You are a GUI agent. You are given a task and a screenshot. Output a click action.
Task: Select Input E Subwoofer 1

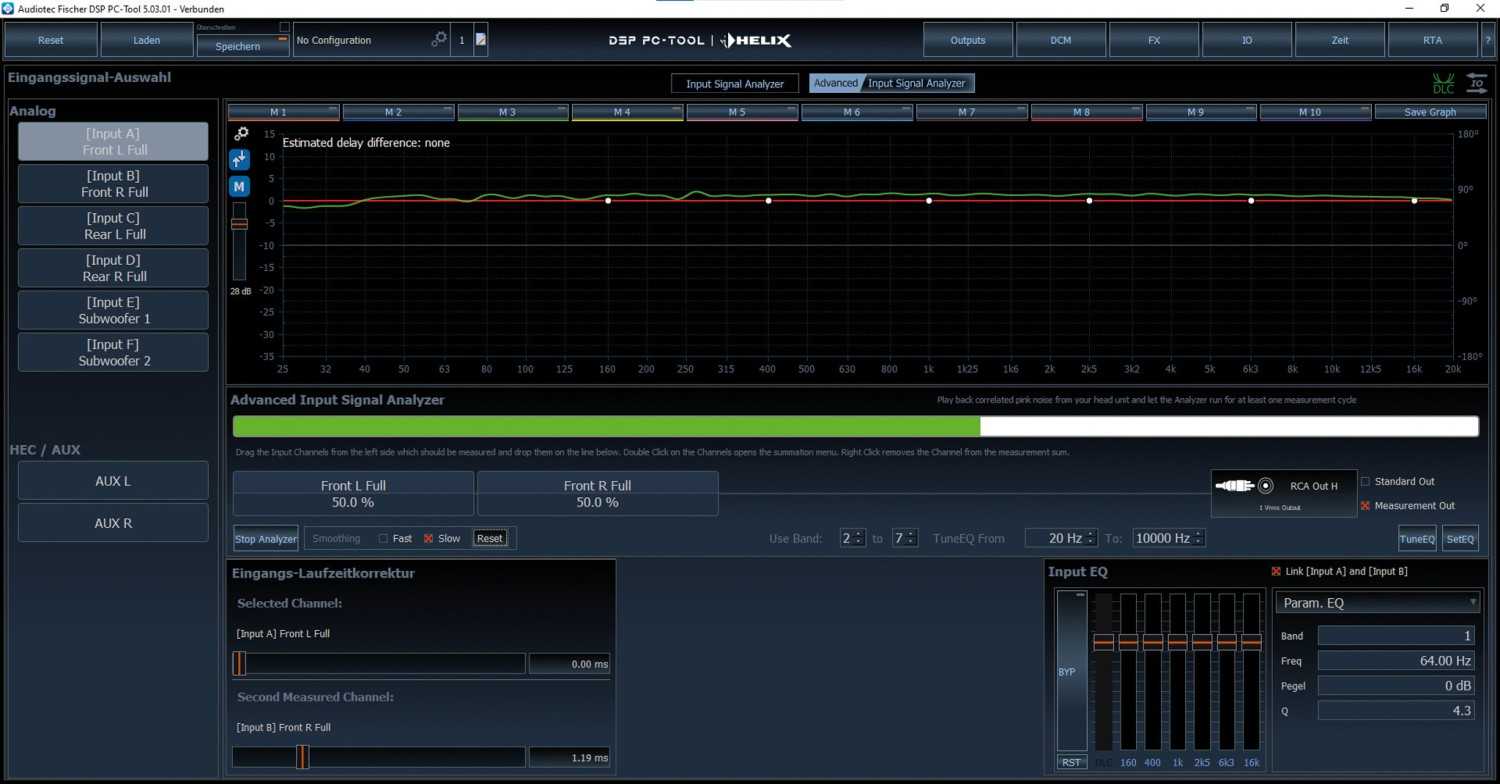tap(113, 310)
